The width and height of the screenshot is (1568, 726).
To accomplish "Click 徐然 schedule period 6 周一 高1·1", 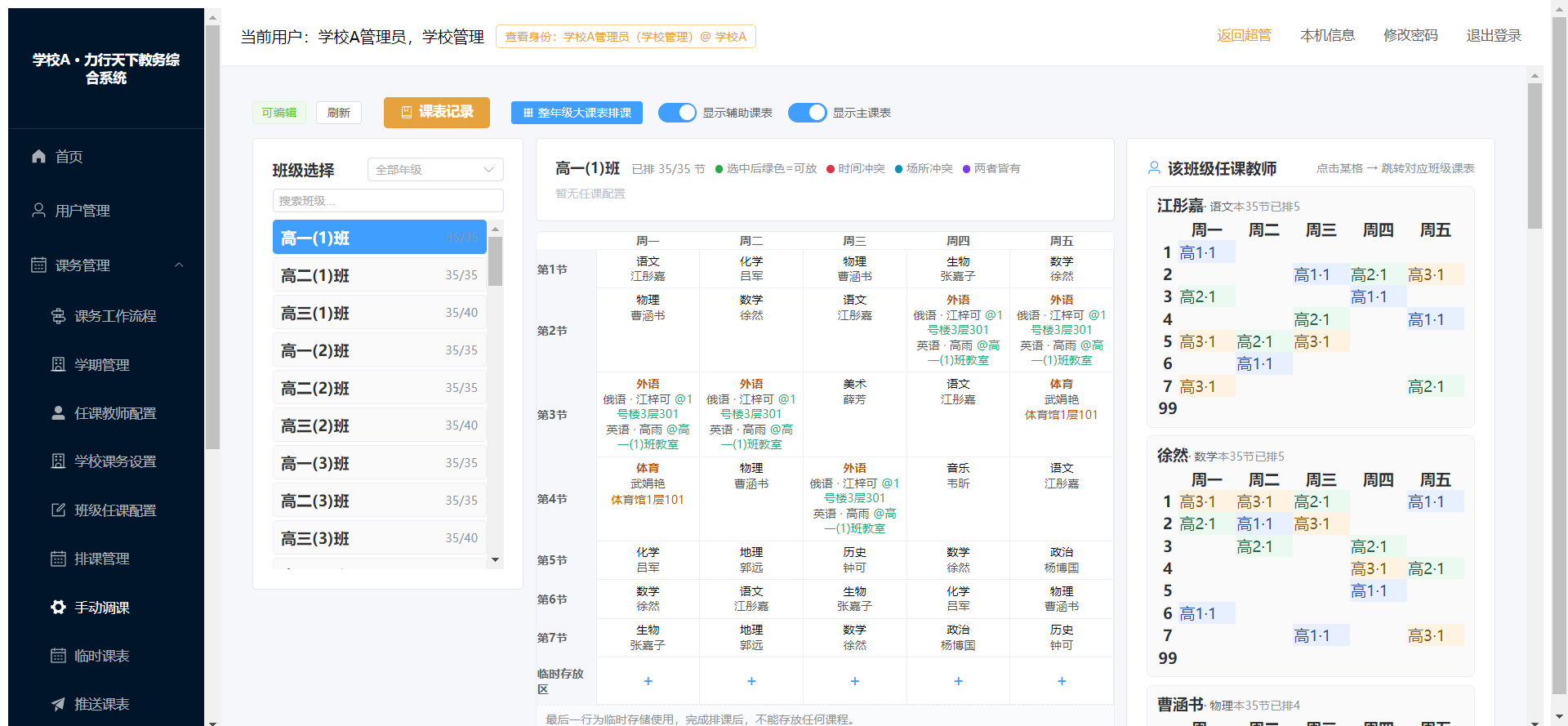I will (x=1206, y=613).
